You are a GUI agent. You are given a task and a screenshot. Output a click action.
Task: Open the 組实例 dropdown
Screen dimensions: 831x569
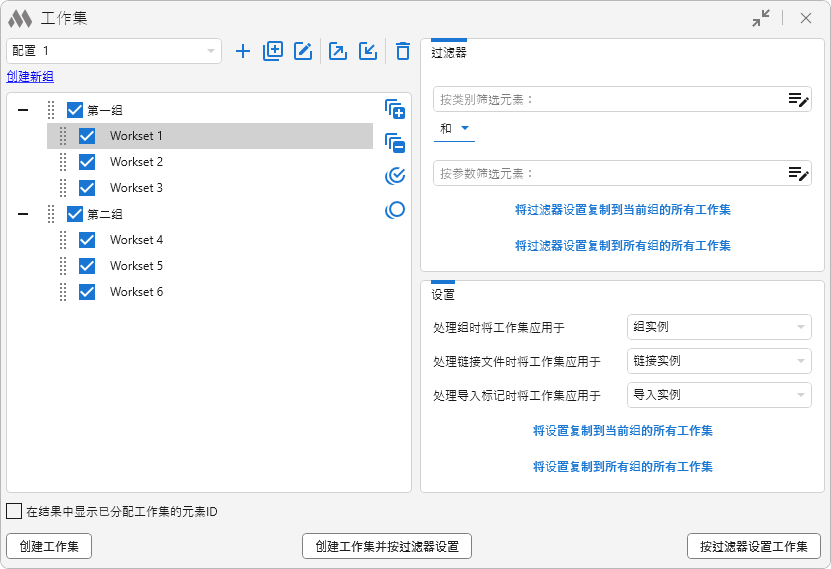pos(718,327)
